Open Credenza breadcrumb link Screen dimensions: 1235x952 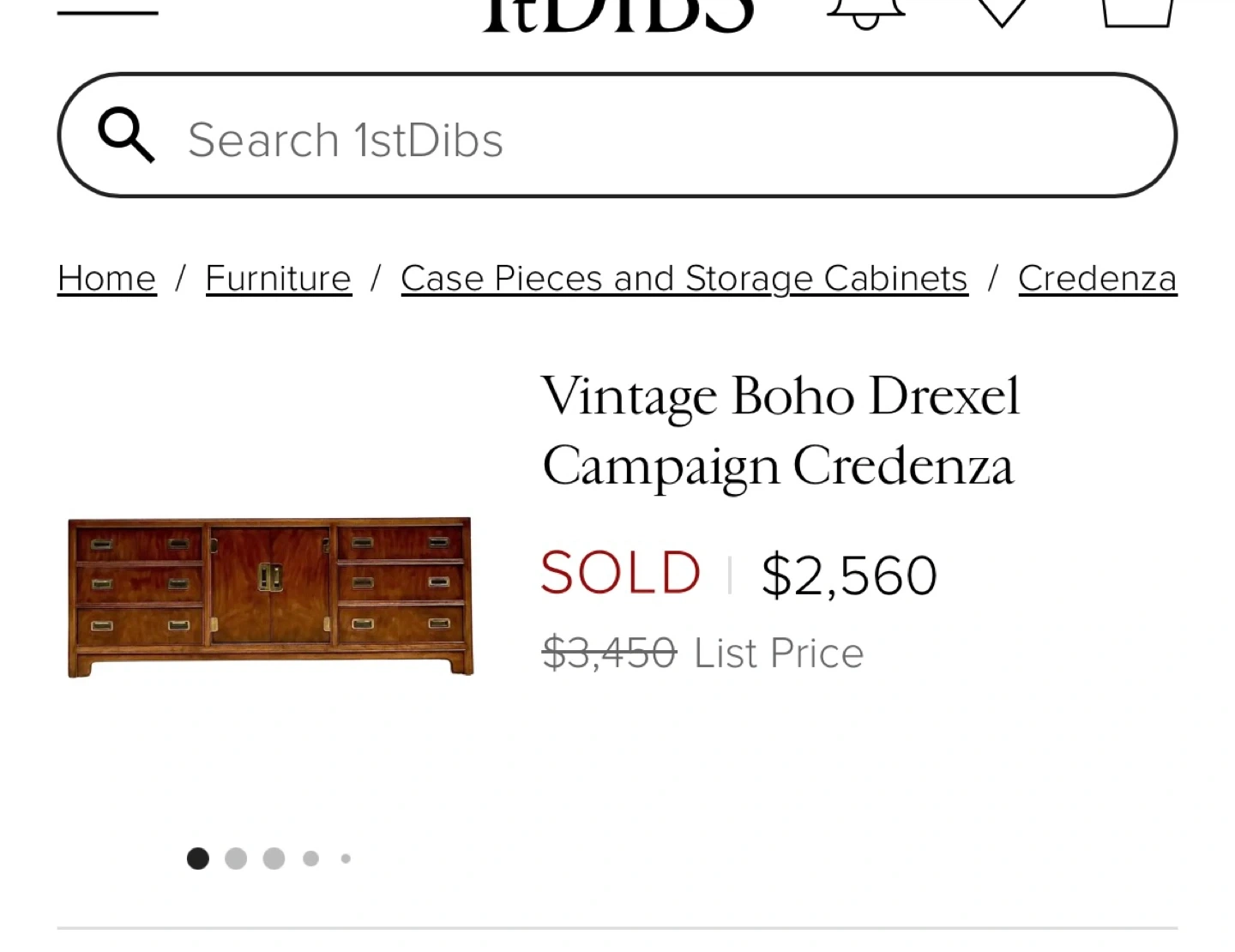tap(1097, 279)
